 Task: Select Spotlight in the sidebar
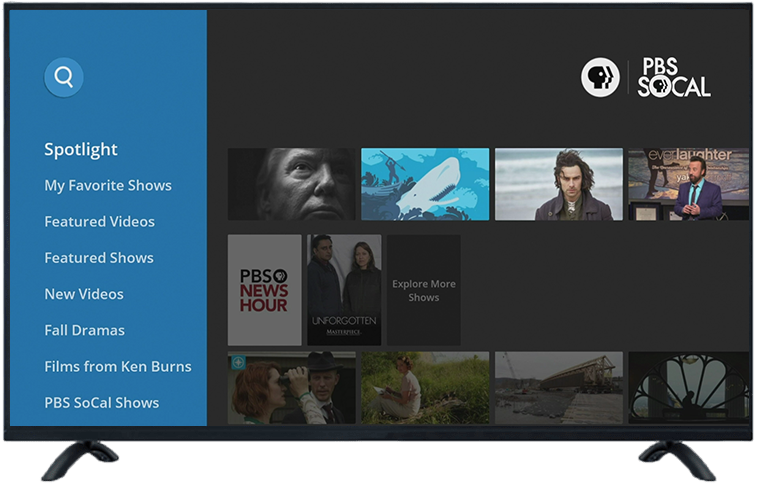pyautogui.click(x=81, y=149)
